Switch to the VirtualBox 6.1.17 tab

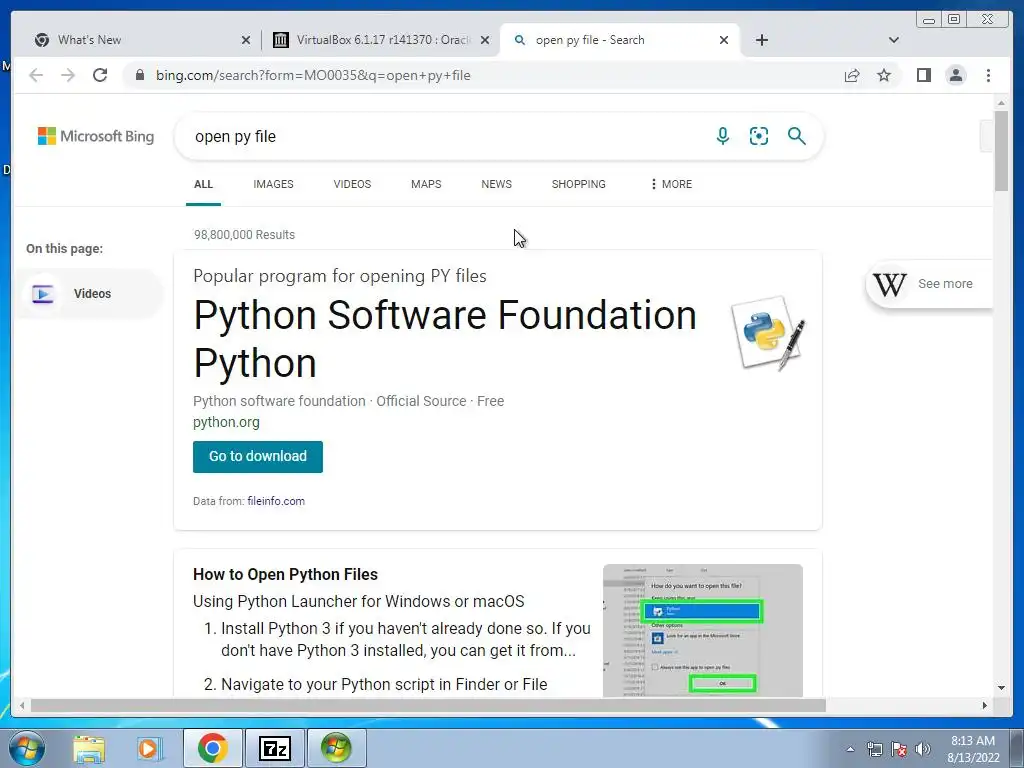(x=379, y=40)
